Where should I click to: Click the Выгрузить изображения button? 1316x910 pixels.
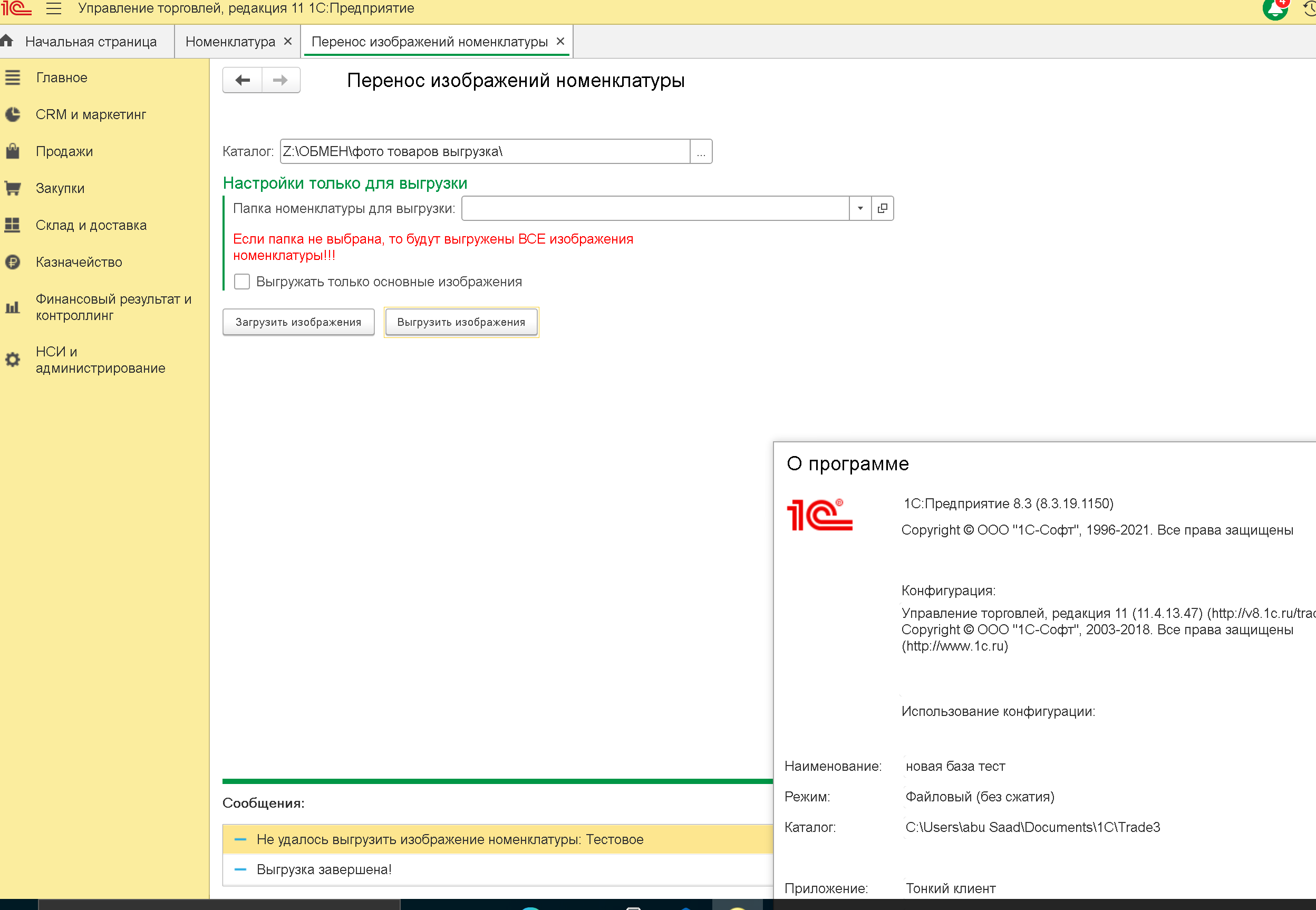[x=461, y=322]
